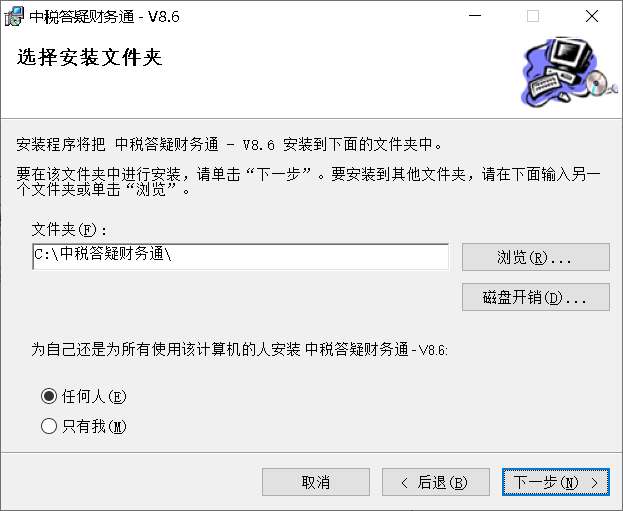Viewport: 623px width, 511px height.
Task: Select the 任何人(E) radio option
Action: [49, 396]
